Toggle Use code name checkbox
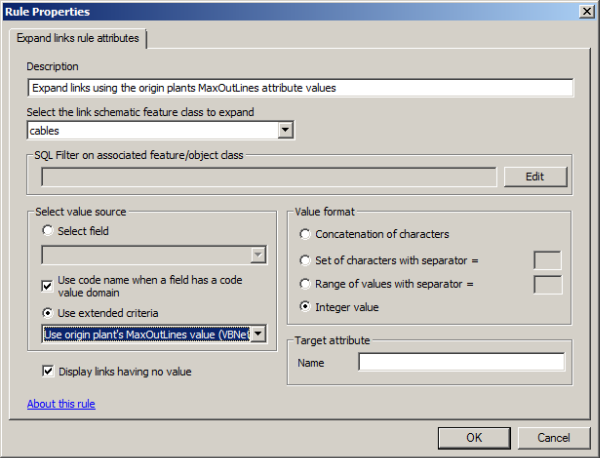This screenshot has width=600, height=458. click(48, 284)
